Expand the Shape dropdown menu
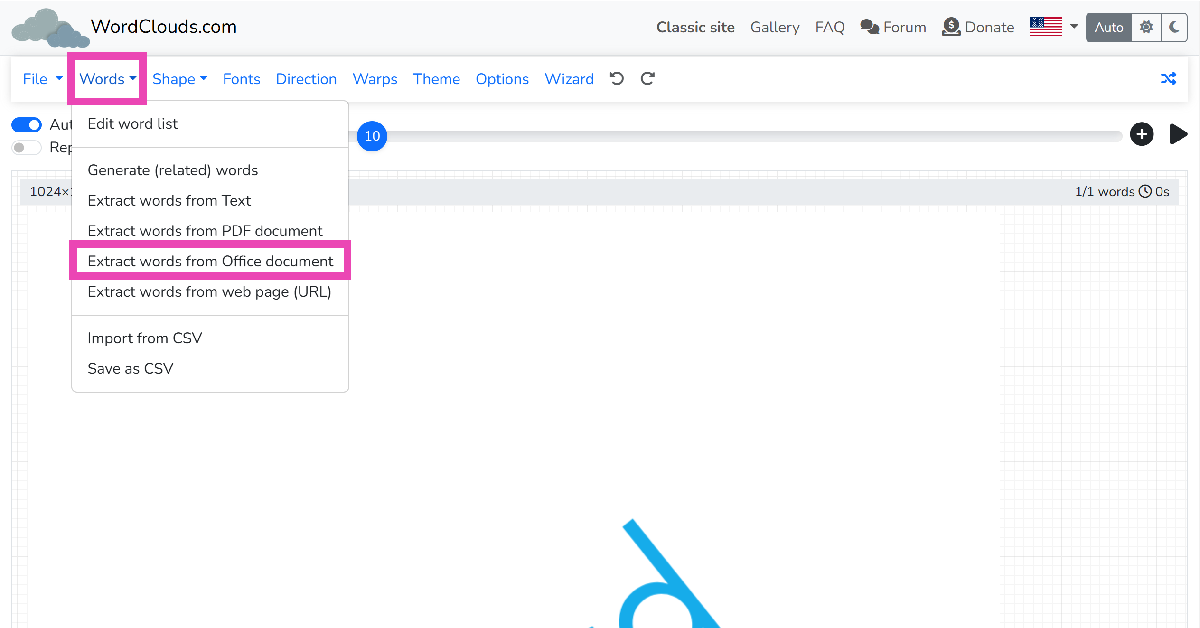1200x628 pixels. (179, 79)
